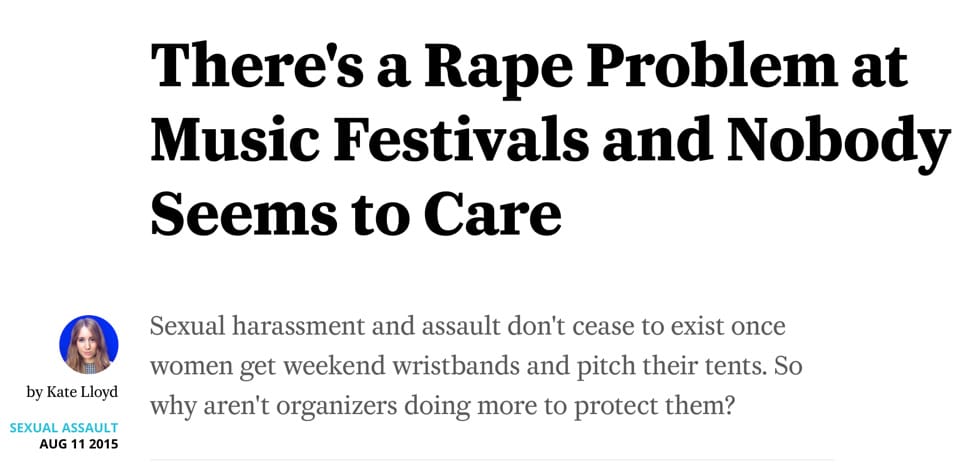Click the AUG 11 2015 publish date
Image resolution: width=978 pixels, height=467 pixels.
pos(79,443)
